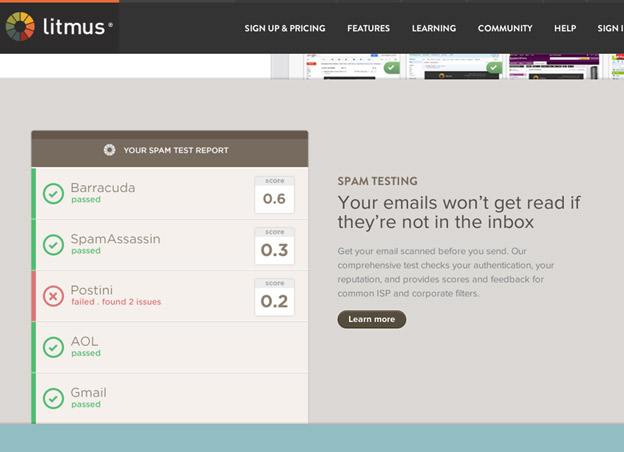Image resolution: width=624 pixels, height=452 pixels.
Task: Click SpamAssassin green checkmark icon
Action: click(53, 245)
